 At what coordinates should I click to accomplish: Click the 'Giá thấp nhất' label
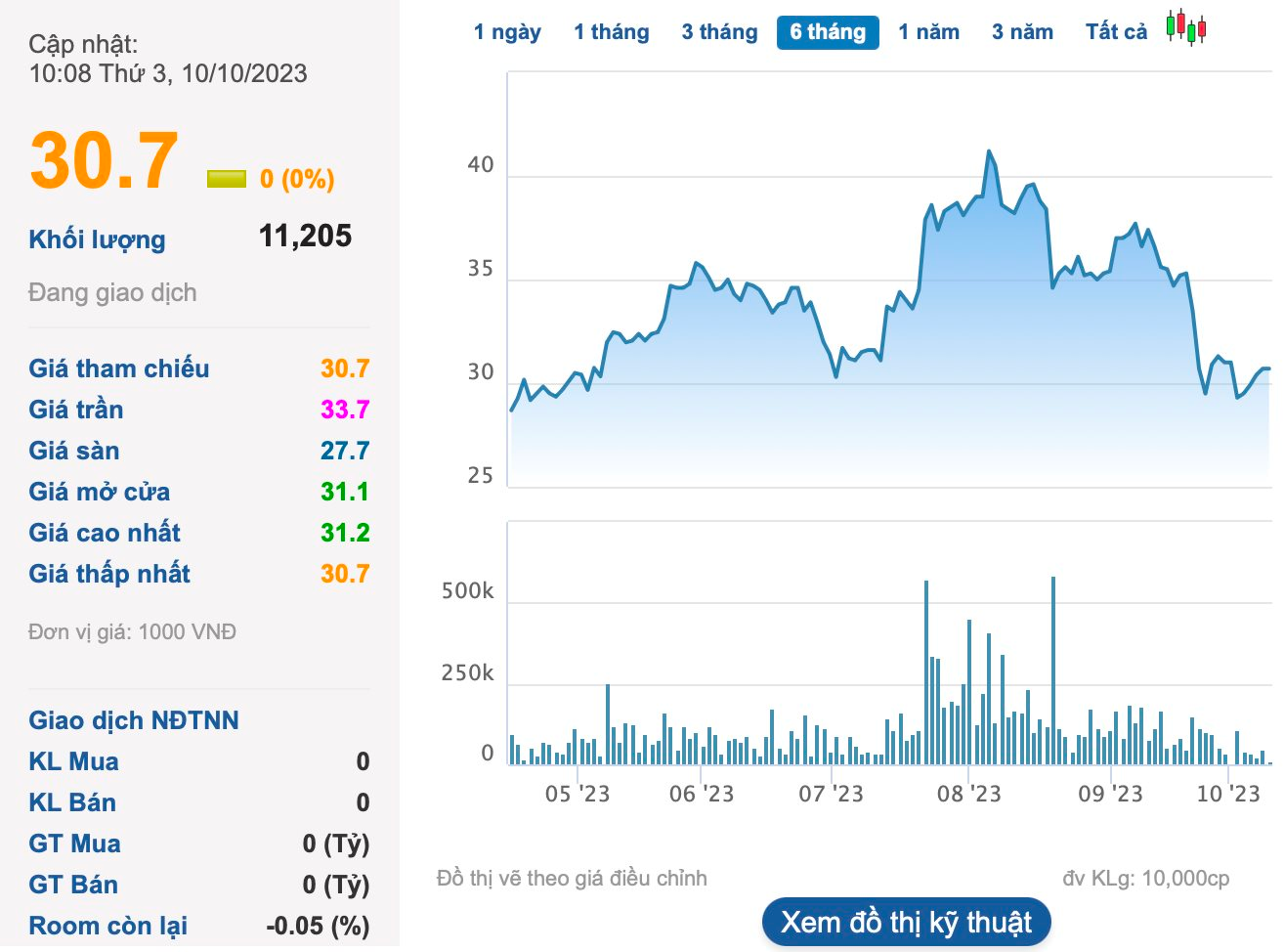pyautogui.click(x=108, y=574)
